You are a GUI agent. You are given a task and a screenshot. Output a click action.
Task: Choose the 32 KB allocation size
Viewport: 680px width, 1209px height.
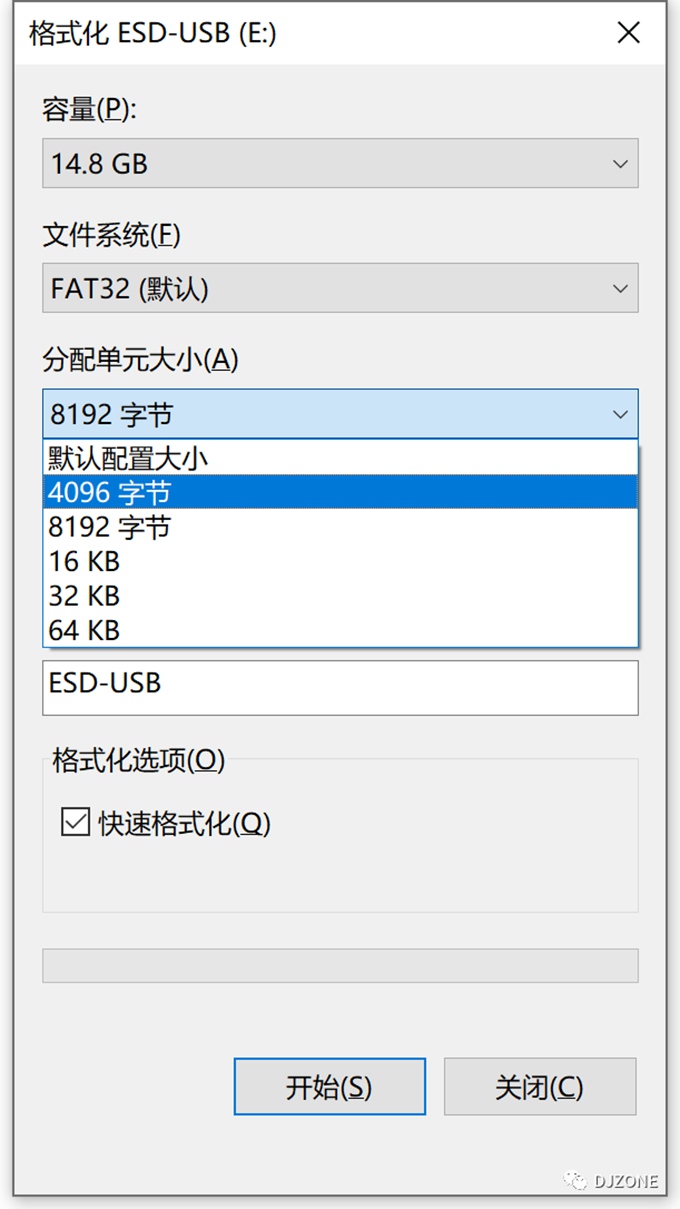pyautogui.click(x=340, y=595)
